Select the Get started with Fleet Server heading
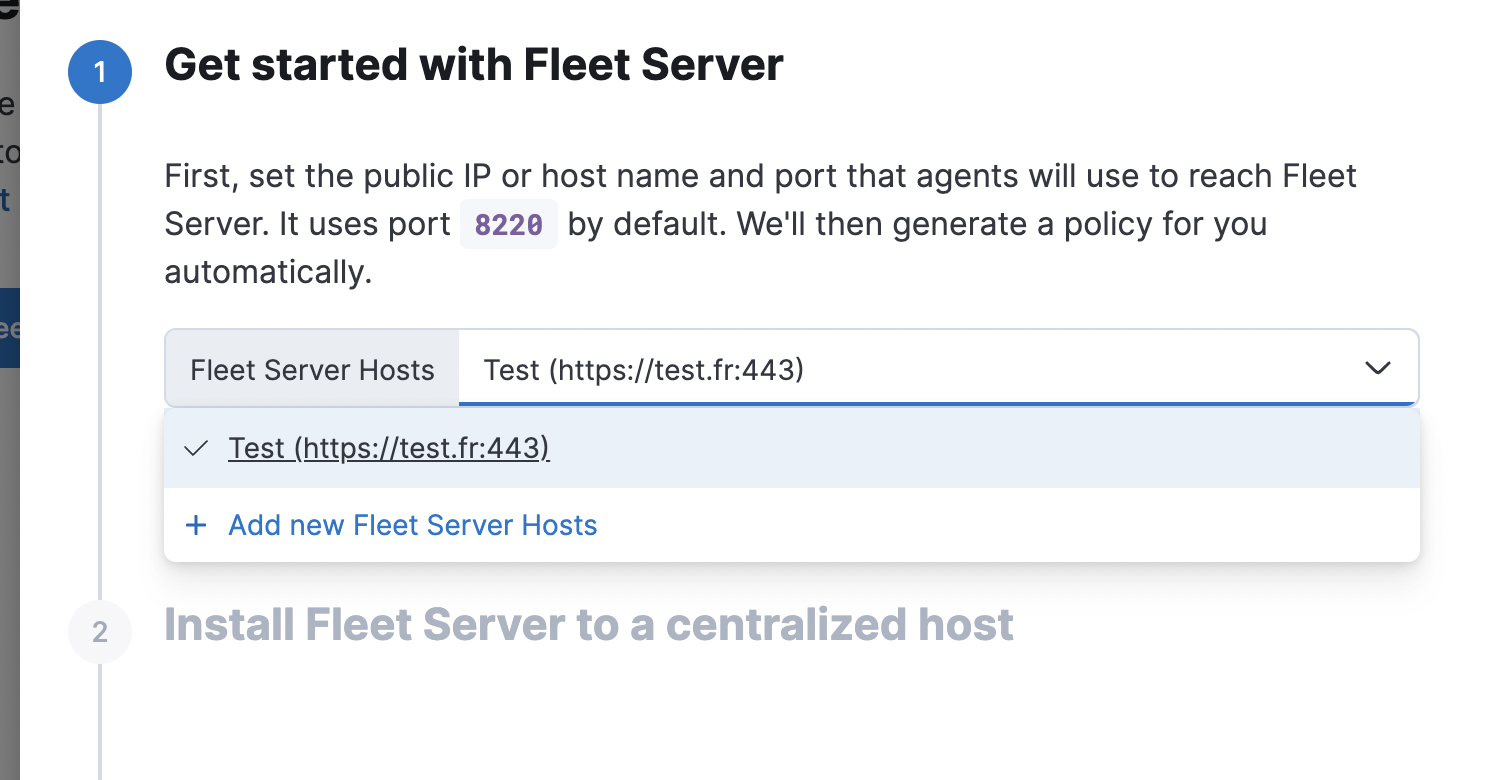 pos(474,64)
